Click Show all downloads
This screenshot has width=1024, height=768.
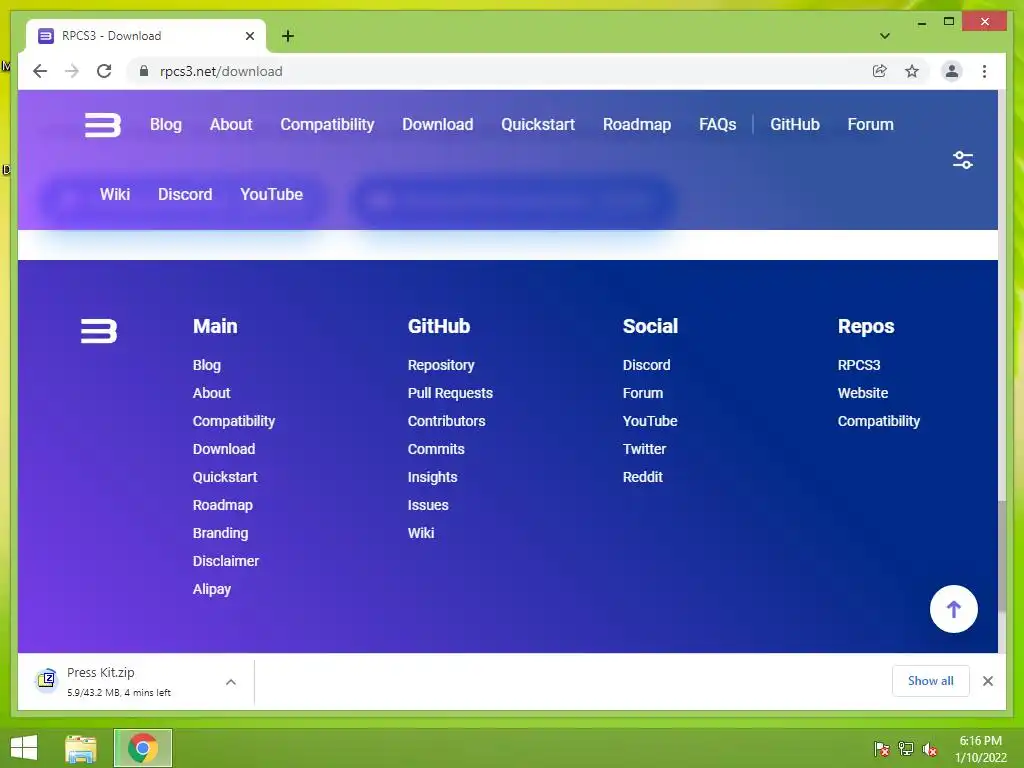(x=931, y=681)
